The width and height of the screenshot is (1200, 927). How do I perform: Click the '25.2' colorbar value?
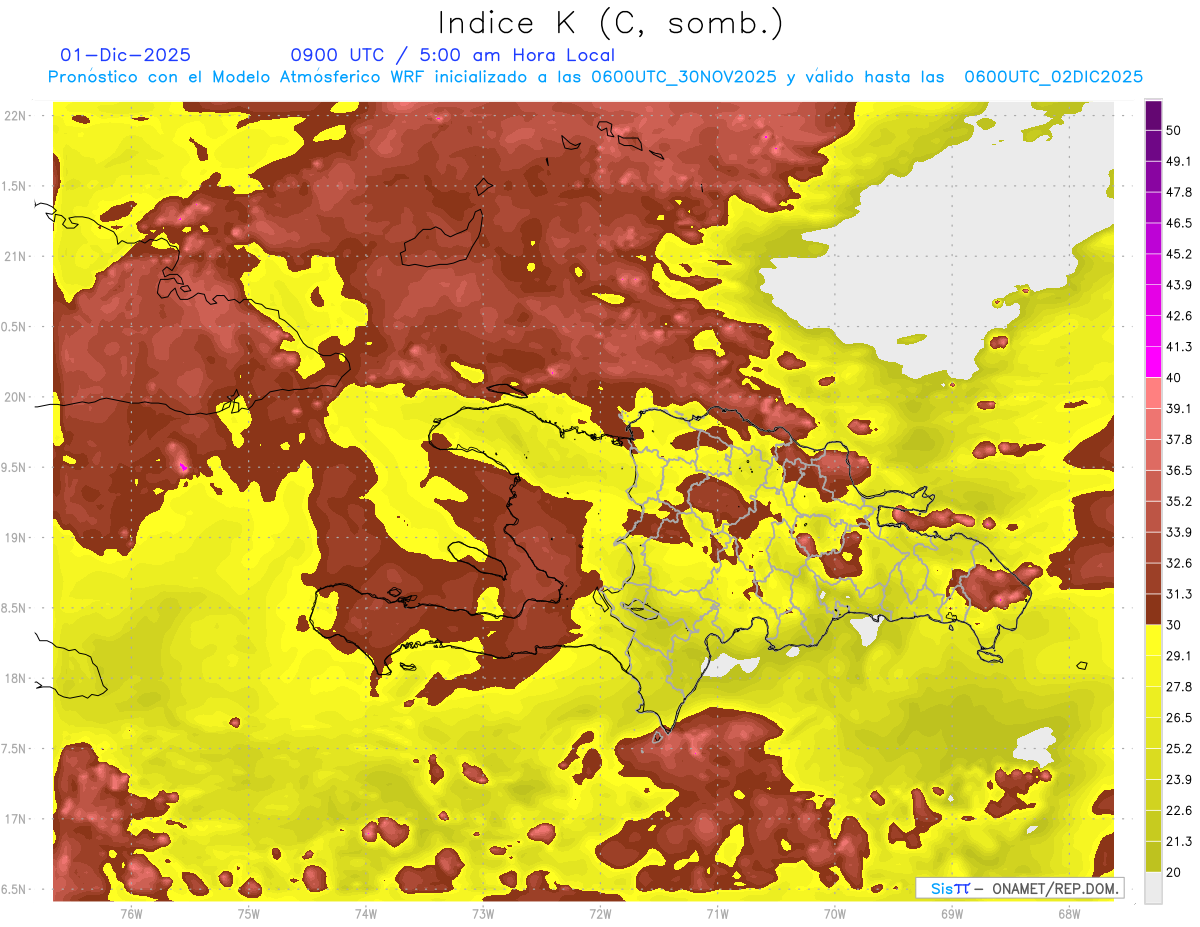[1179, 748]
